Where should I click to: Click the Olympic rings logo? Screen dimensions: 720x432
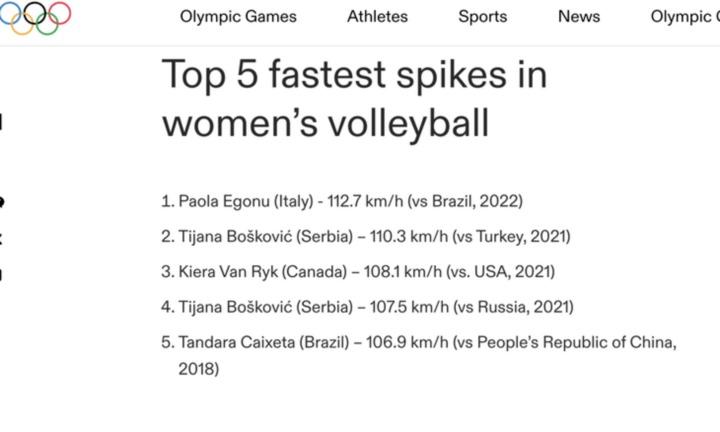(36, 16)
